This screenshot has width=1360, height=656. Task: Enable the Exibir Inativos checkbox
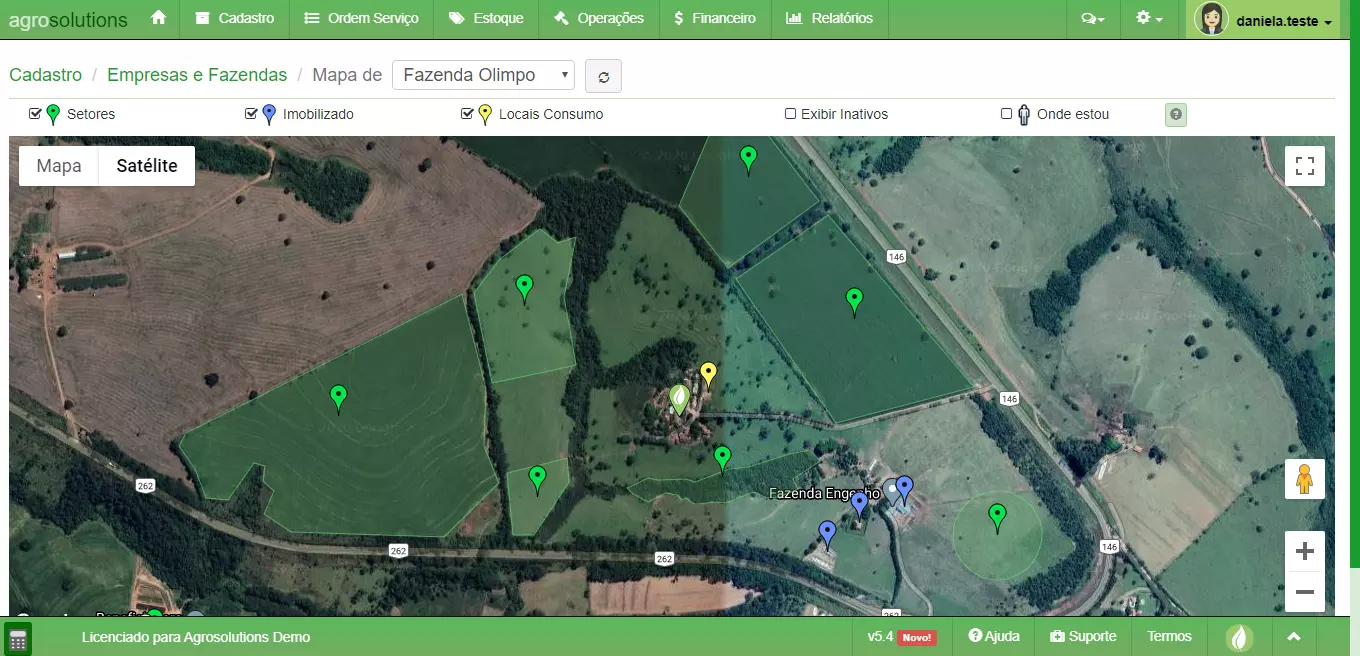pyautogui.click(x=790, y=114)
